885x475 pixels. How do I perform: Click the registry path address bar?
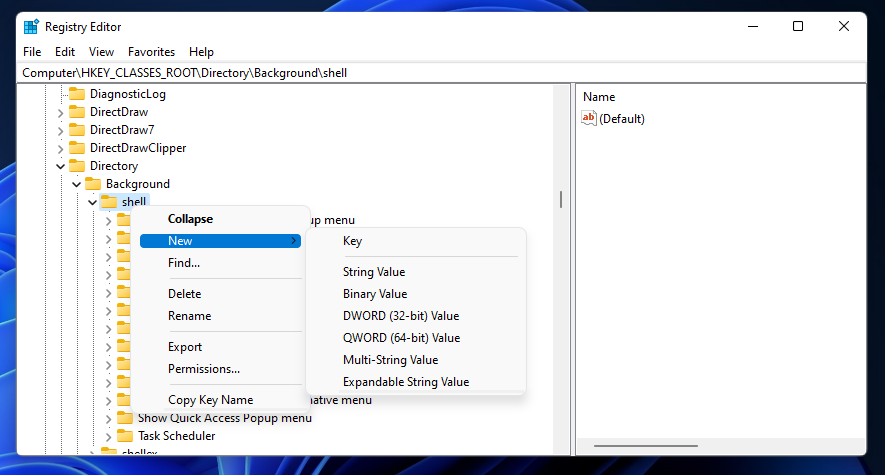(441, 73)
